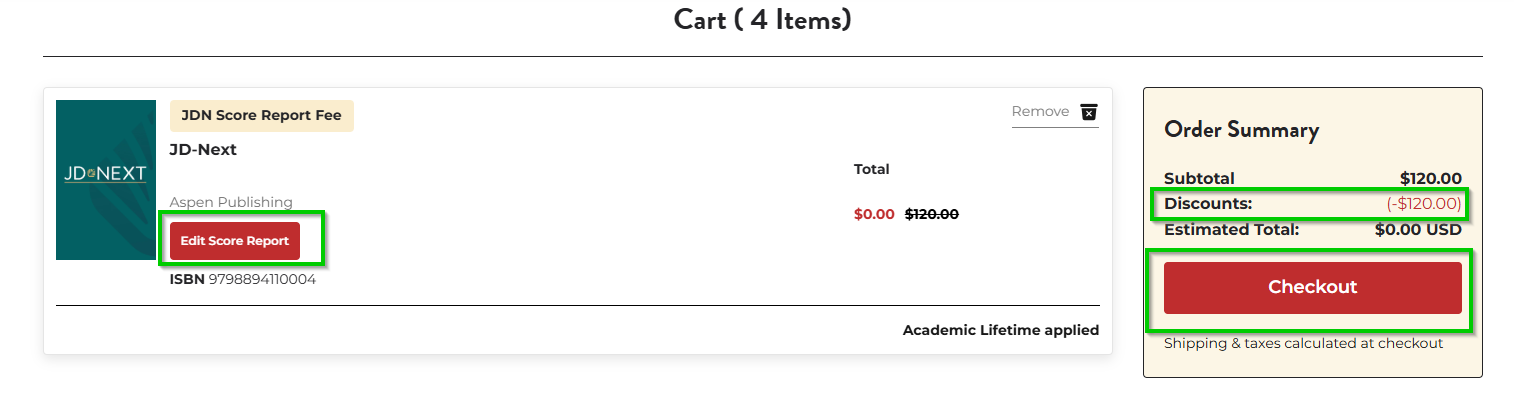The image size is (1514, 407).
Task: Click the Cart (4 Items) heading
Action: (x=762, y=20)
